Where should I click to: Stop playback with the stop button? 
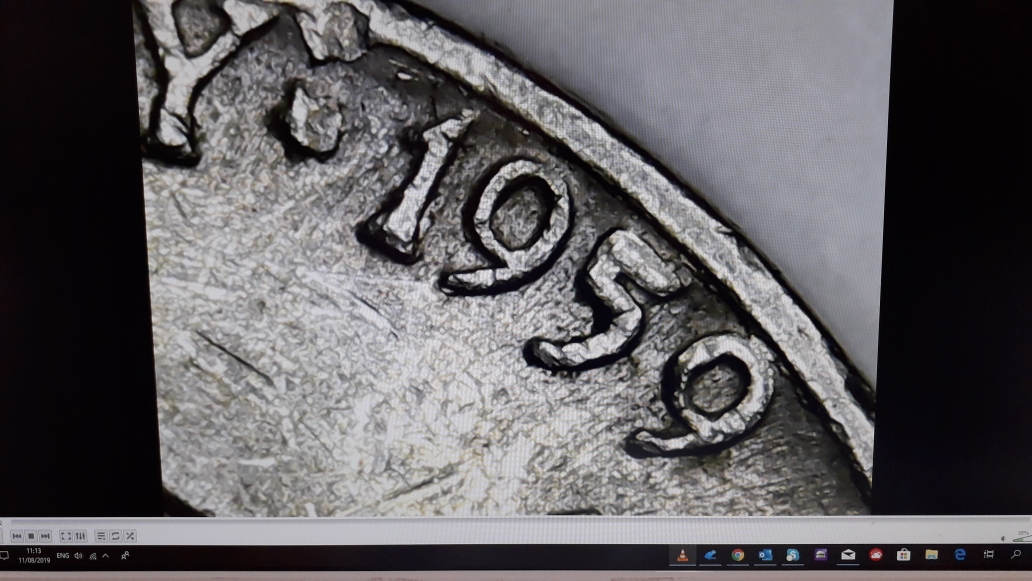point(31,536)
